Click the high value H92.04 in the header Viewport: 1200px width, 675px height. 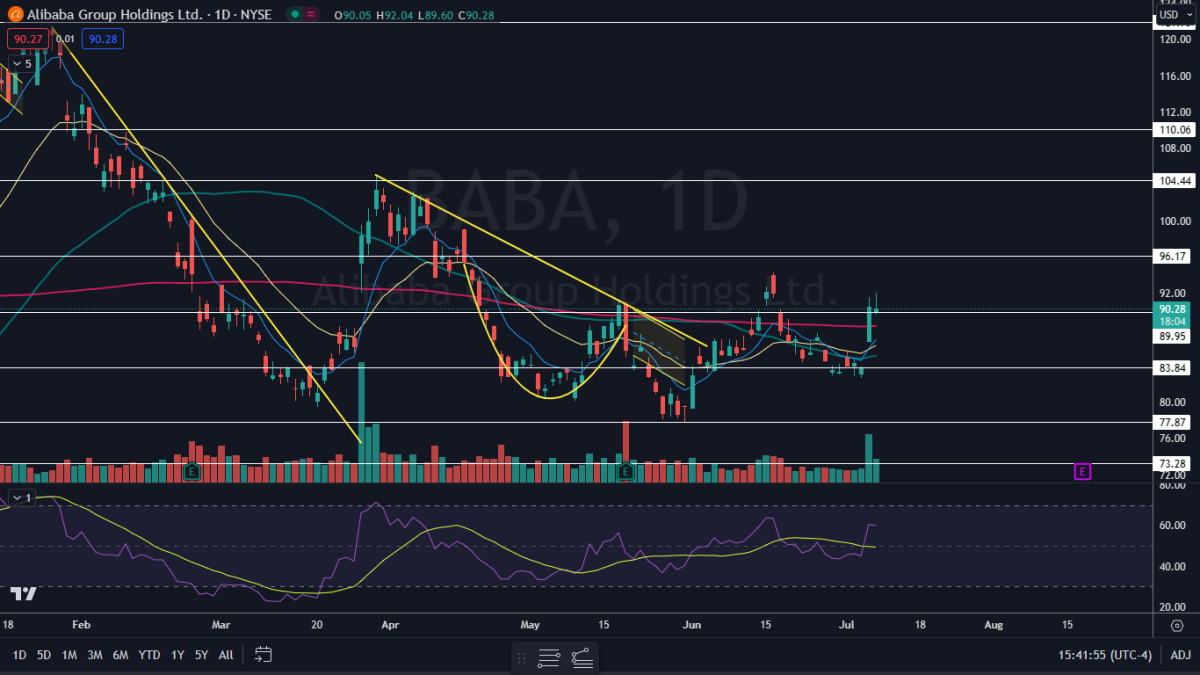point(393,15)
